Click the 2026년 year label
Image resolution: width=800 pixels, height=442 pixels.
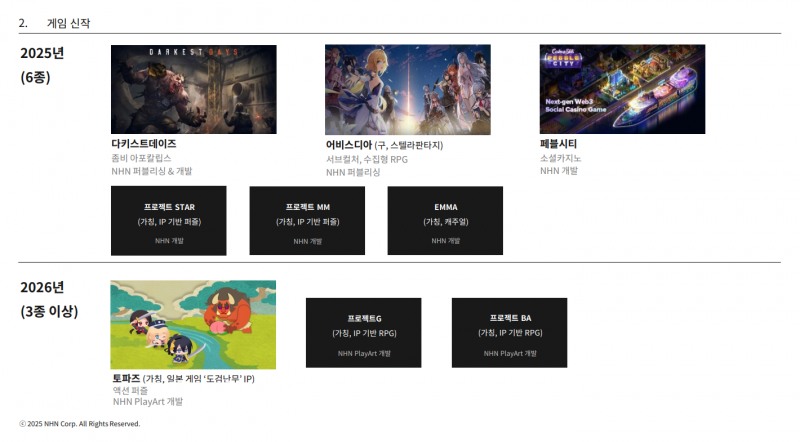(x=42, y=288)
